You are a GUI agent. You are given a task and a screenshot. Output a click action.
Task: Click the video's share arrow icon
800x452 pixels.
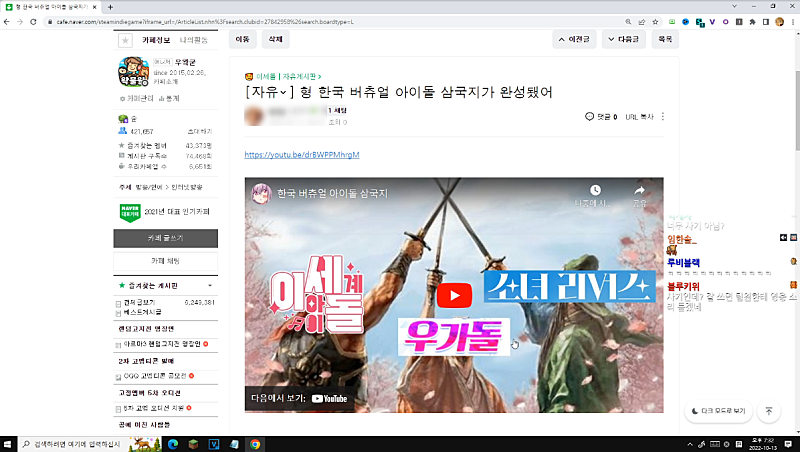[639, 190]
